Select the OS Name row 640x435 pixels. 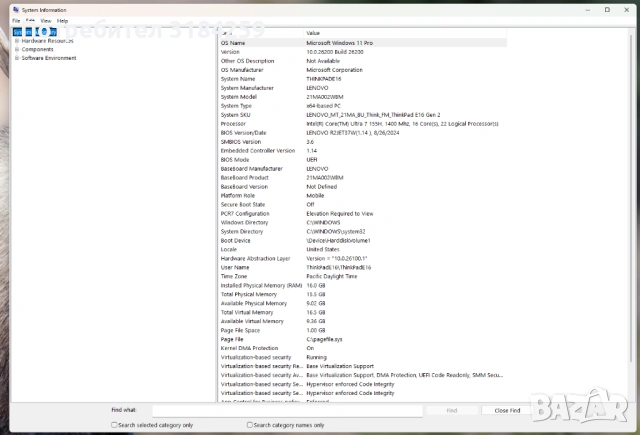[362, 43]
